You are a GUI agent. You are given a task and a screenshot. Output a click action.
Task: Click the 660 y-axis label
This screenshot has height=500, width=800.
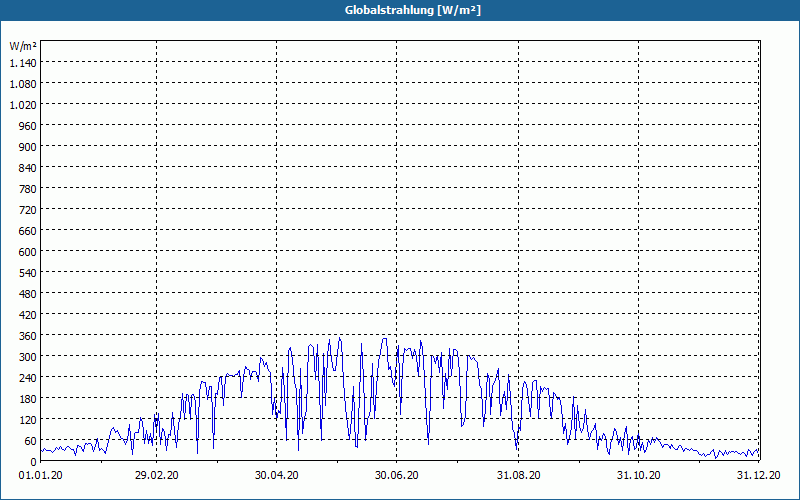pos(29,231)
